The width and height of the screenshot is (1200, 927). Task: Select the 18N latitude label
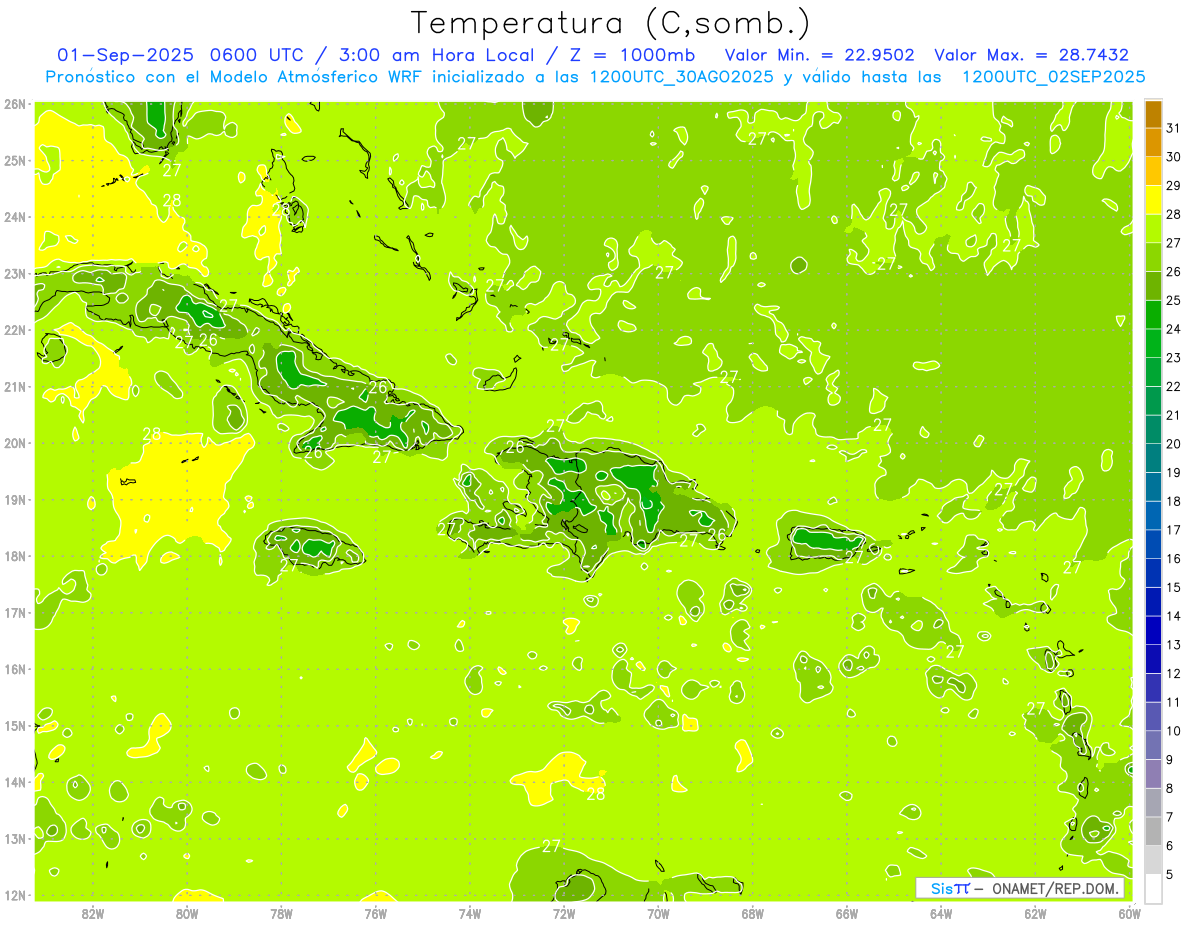(15, 556)
